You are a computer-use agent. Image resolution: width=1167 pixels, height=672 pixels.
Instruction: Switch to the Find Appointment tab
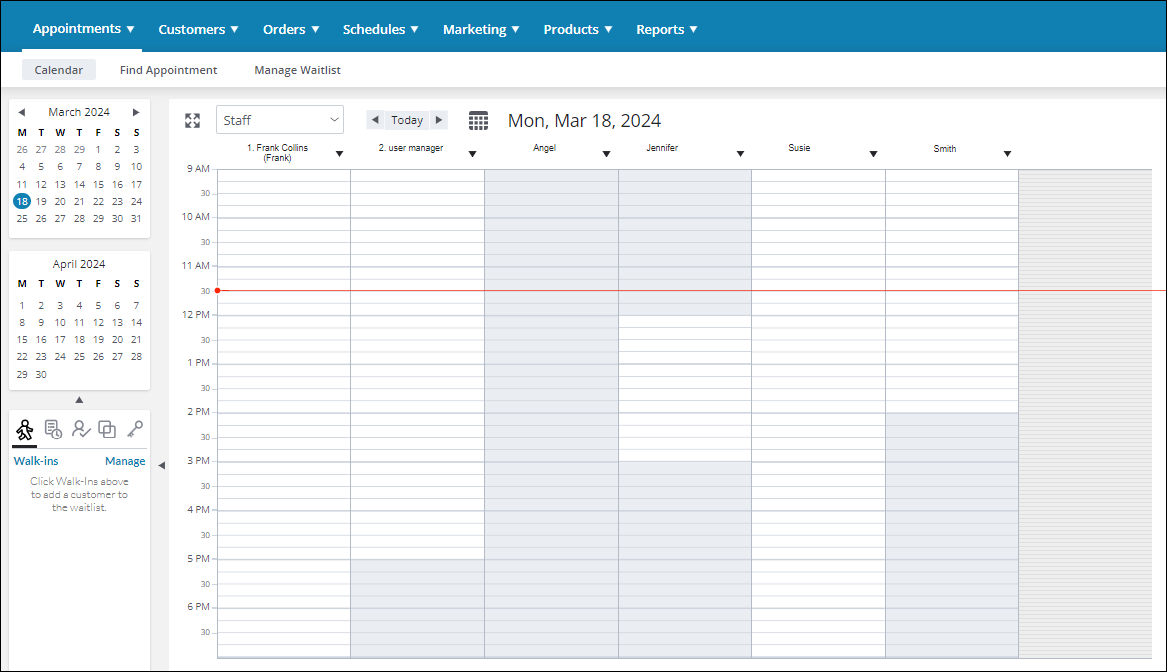(168, 70)
